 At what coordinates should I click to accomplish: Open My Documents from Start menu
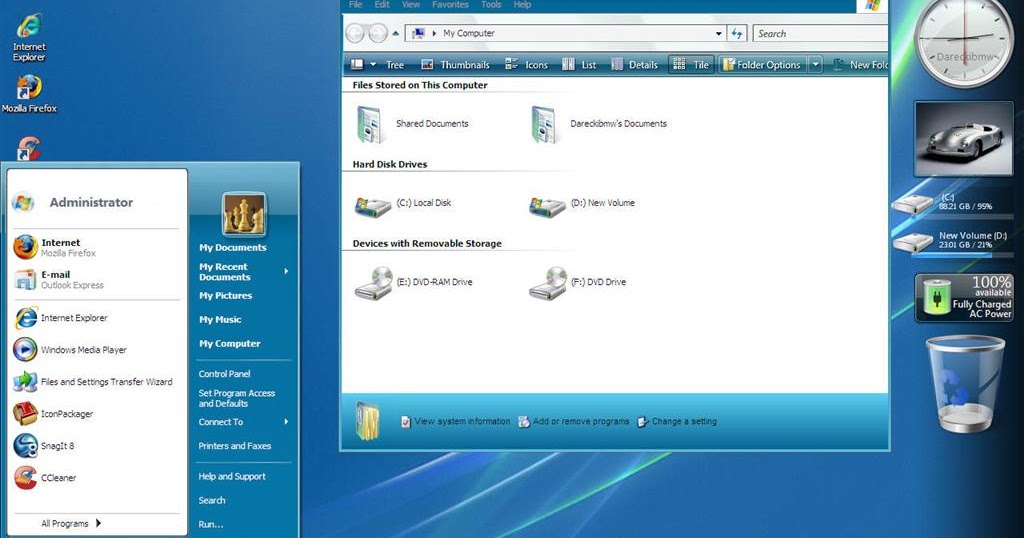tap(232, 247)
